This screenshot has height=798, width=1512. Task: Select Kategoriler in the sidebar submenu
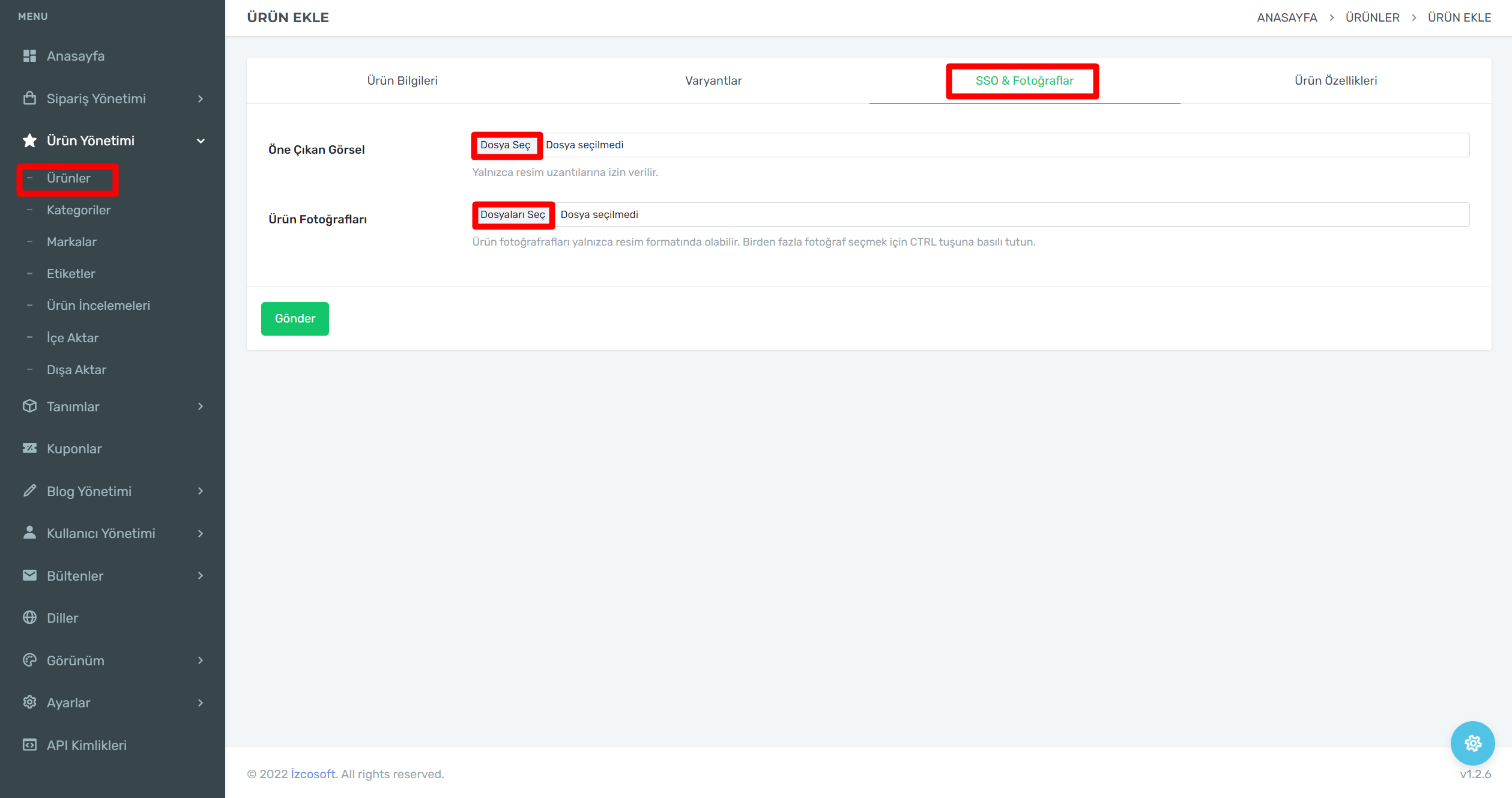[x=79, y=210]
